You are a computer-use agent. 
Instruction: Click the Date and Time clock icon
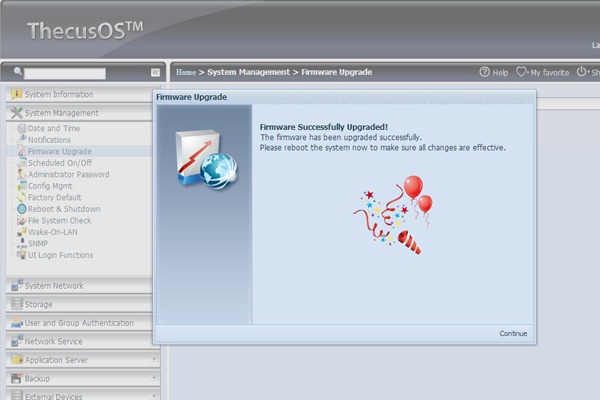click(22, 128)
